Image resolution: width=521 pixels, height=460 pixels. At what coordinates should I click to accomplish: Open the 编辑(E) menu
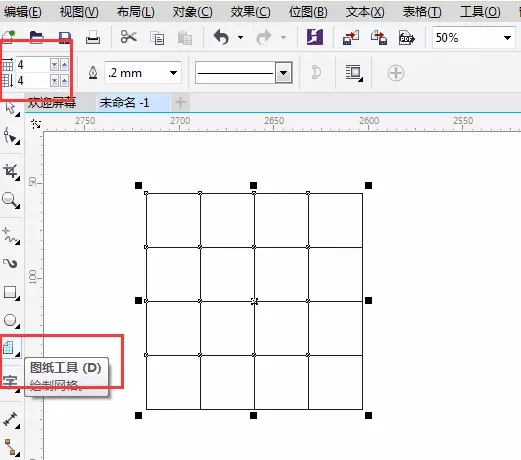[23, 12]
